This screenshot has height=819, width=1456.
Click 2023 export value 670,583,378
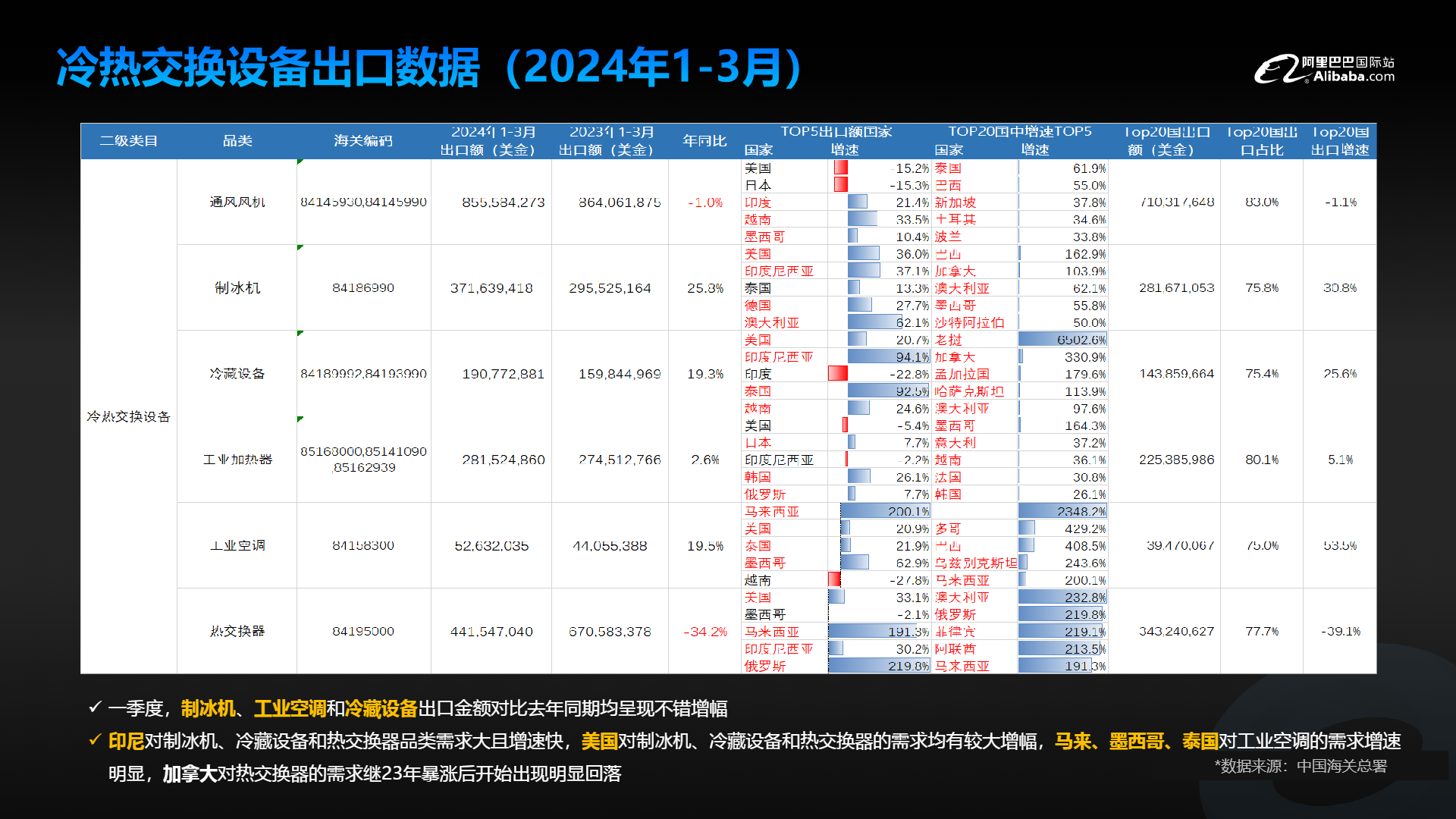[610, 632]
